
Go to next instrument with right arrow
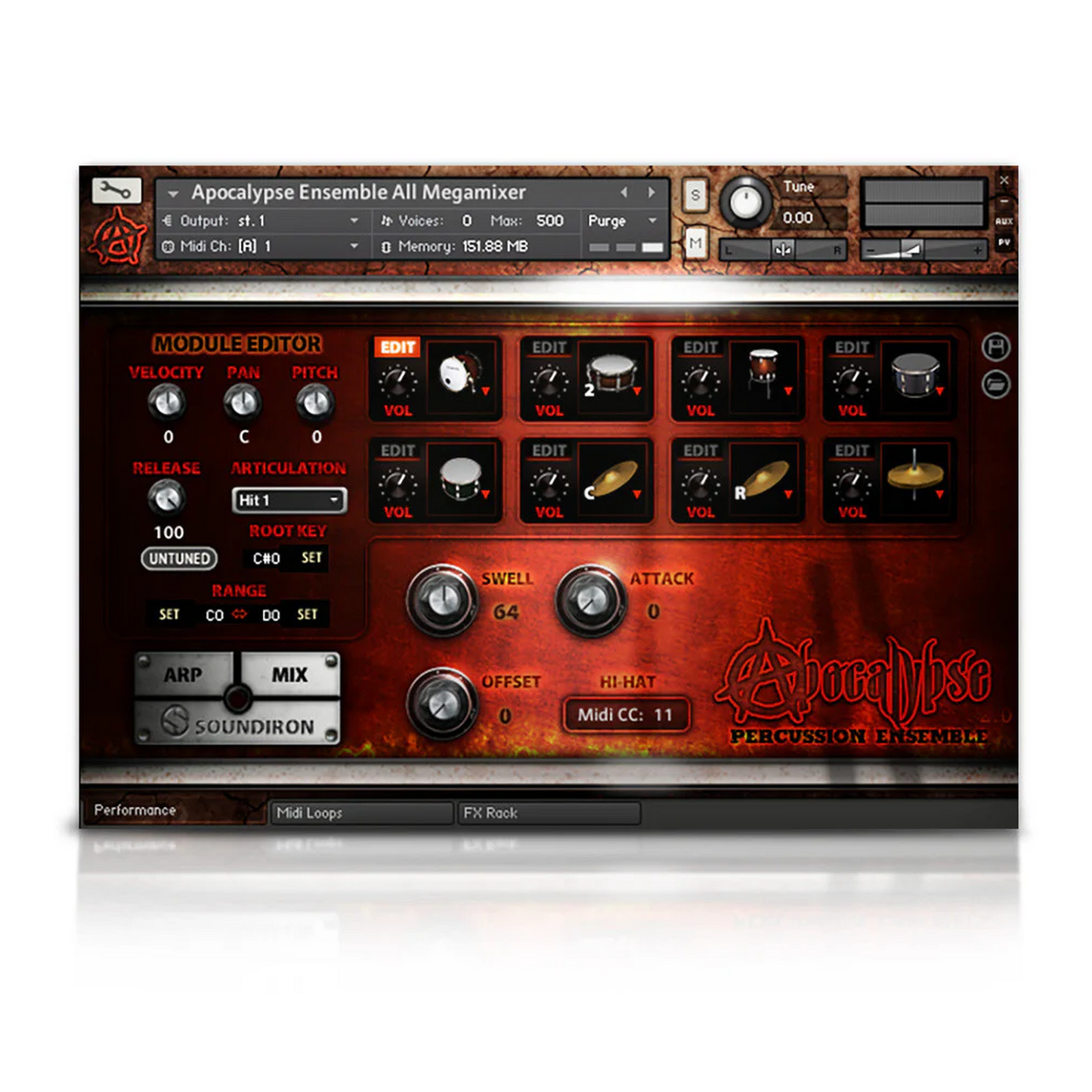click(x=651, y=193)
